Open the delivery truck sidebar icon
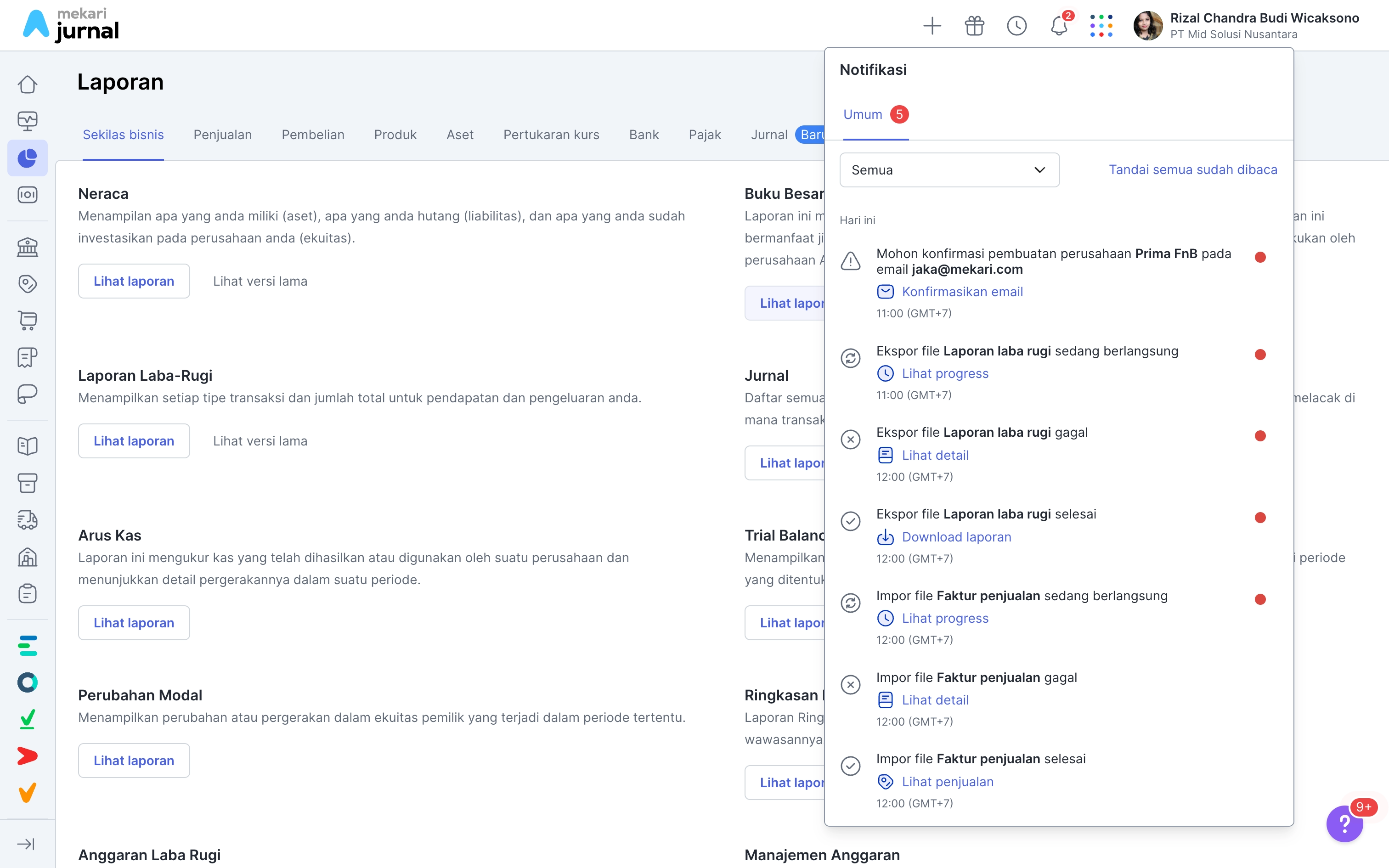The height and width of the screenshot is (868, 1389). (x=28, y=520)
